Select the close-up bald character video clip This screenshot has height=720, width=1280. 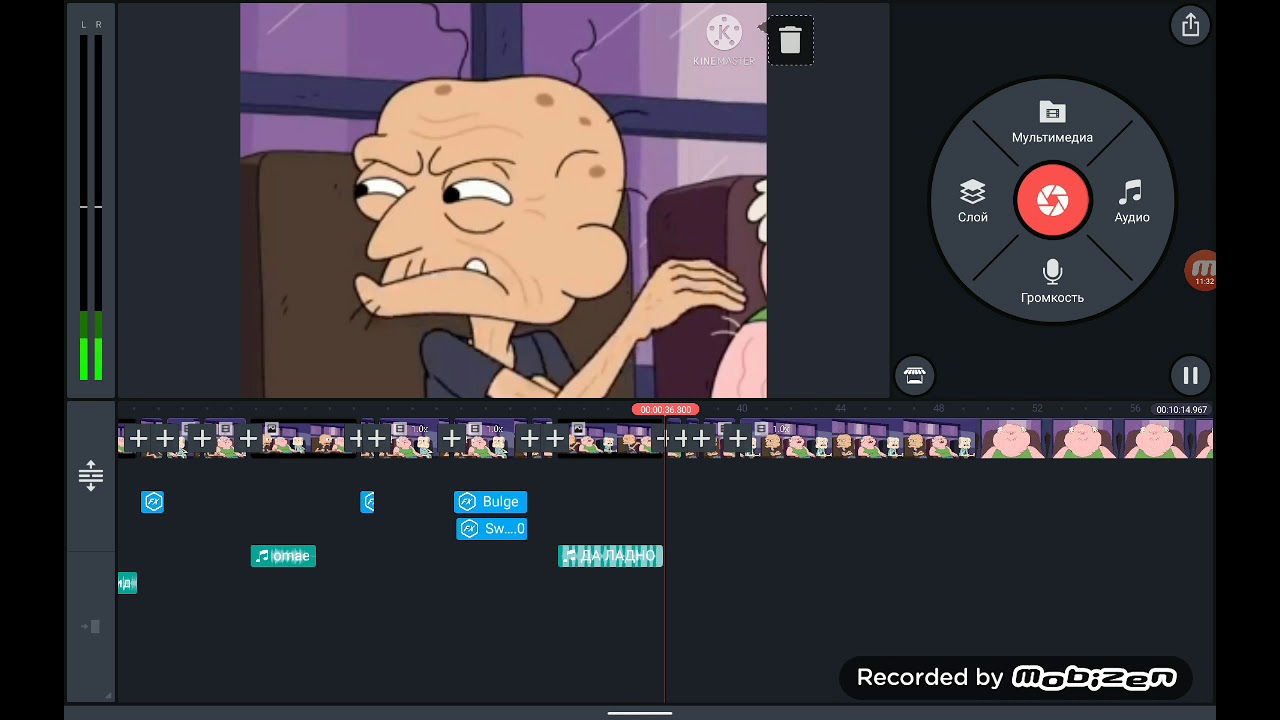point(1096,439)
